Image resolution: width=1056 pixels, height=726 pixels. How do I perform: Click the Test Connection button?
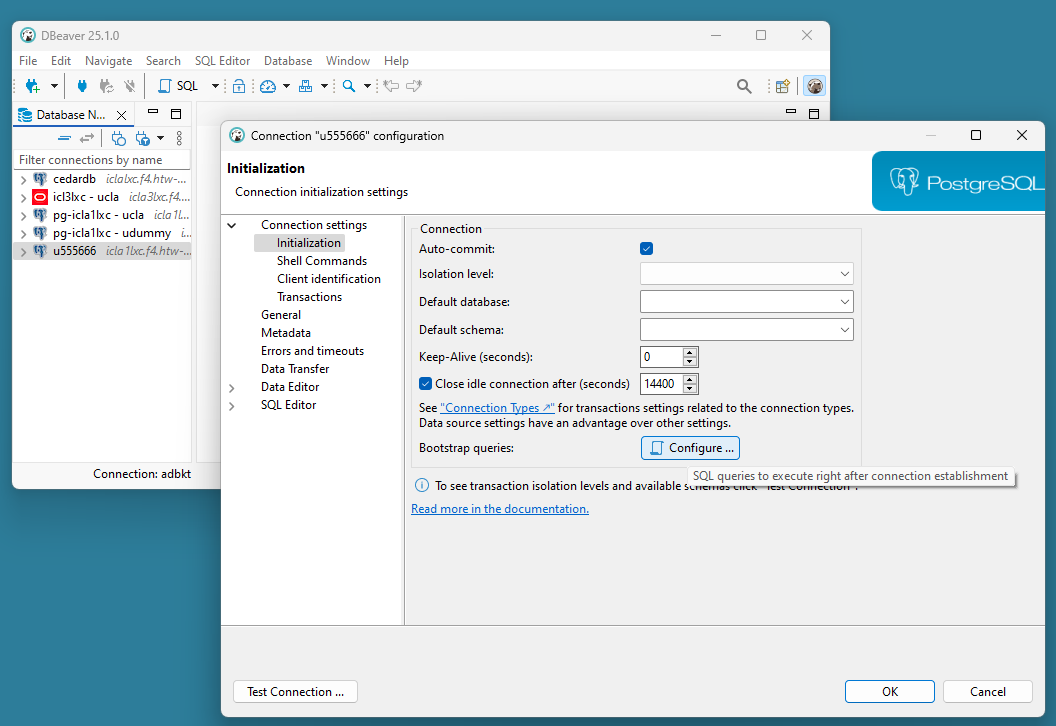point(295,692)
